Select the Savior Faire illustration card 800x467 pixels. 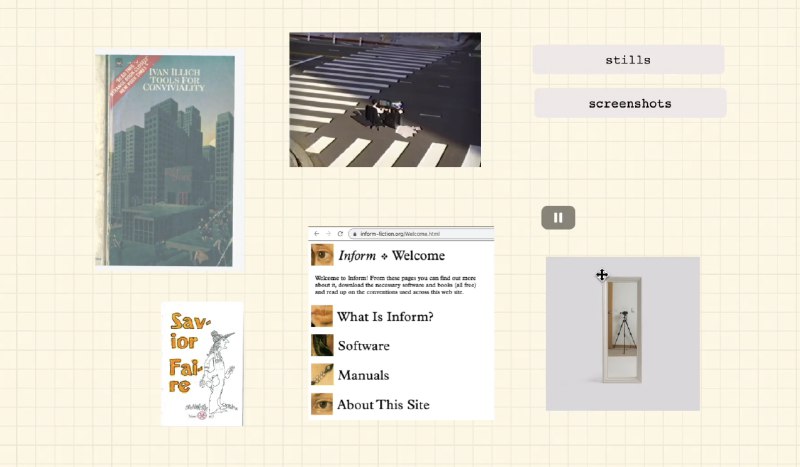[x=202, y=364]
